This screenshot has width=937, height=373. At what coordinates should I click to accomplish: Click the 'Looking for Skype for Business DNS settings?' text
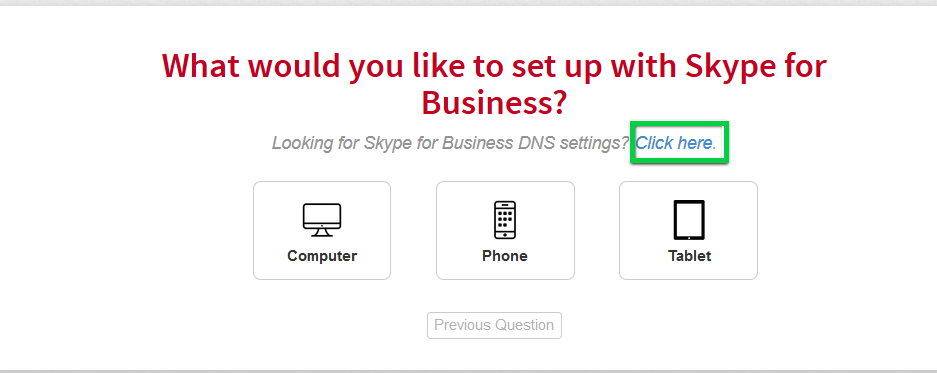(x=450, y=143)
